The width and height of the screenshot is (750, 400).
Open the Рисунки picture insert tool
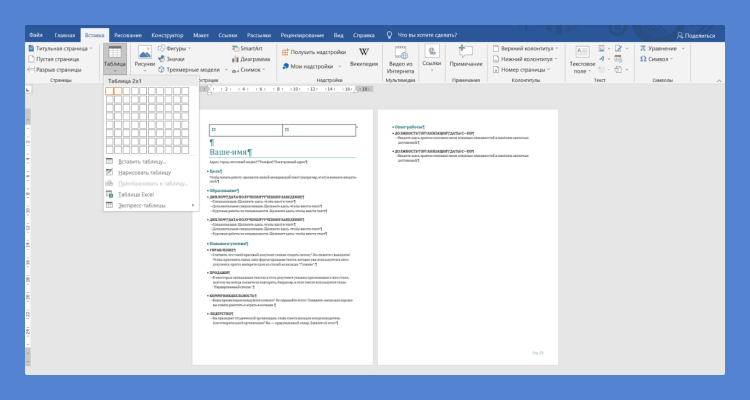point(145,57)
